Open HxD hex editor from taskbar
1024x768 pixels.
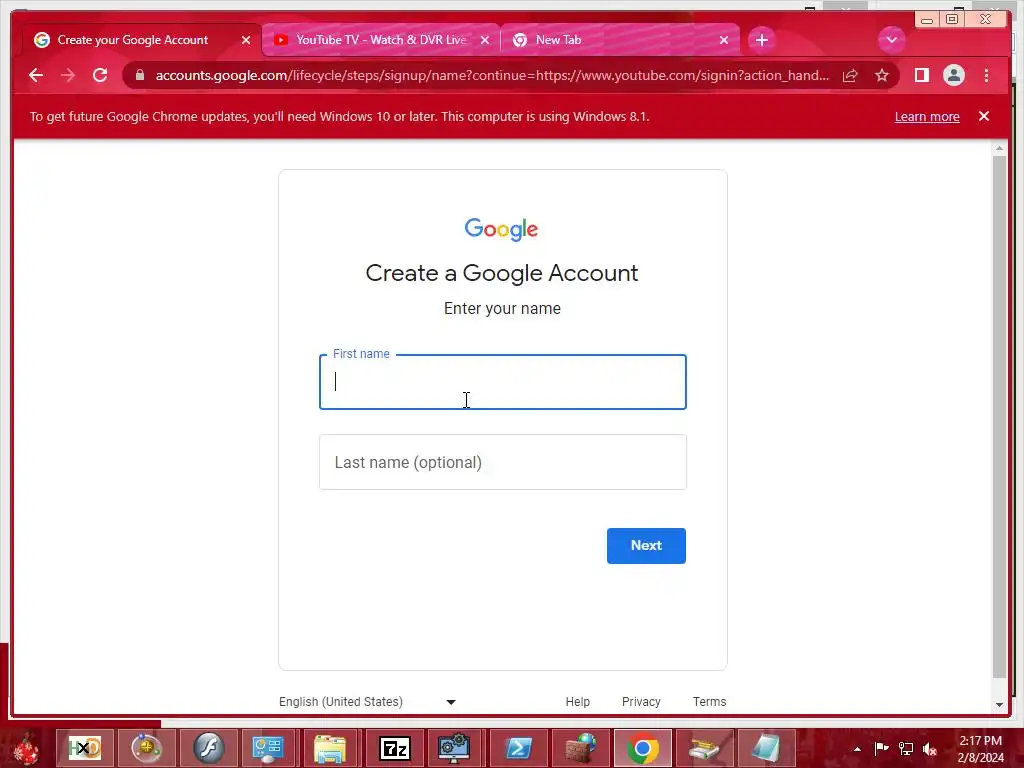coord(85,748)
